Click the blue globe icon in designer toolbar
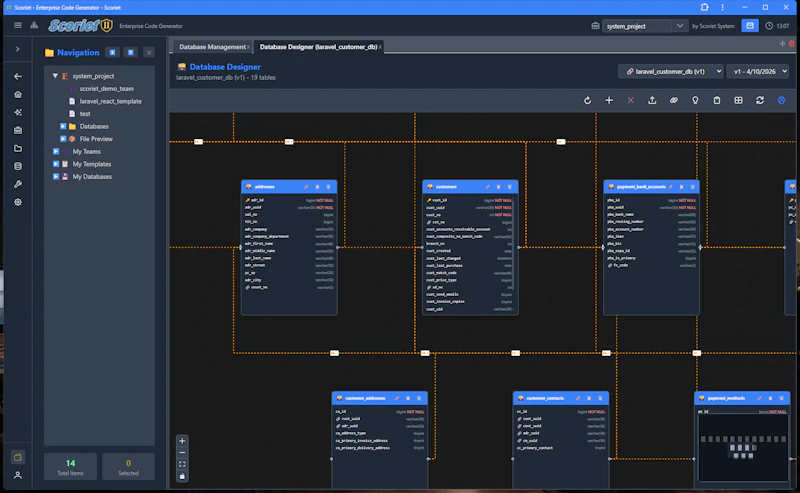 point(781,101)
